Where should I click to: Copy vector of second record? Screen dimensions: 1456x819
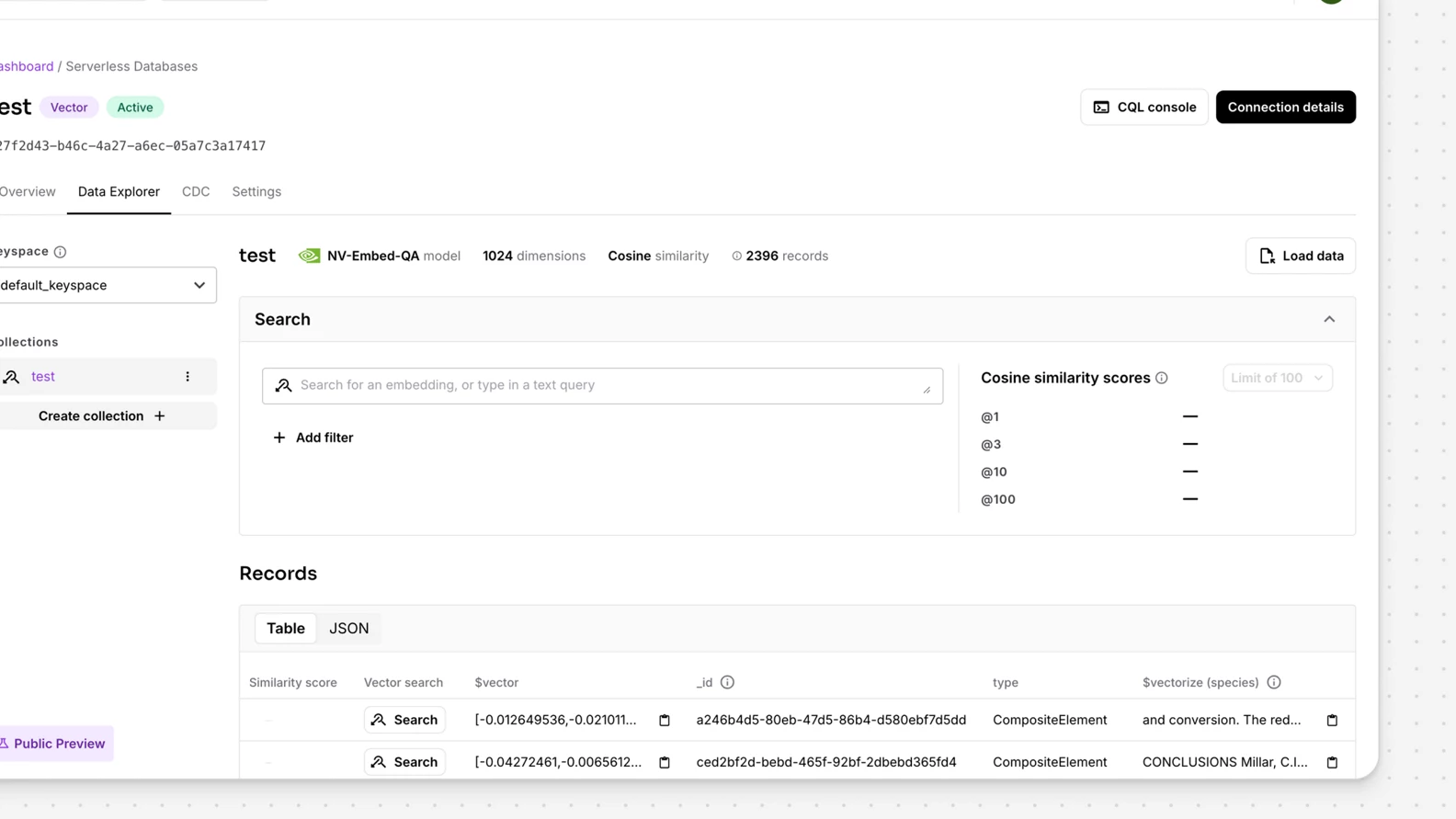tap(665, 763)
